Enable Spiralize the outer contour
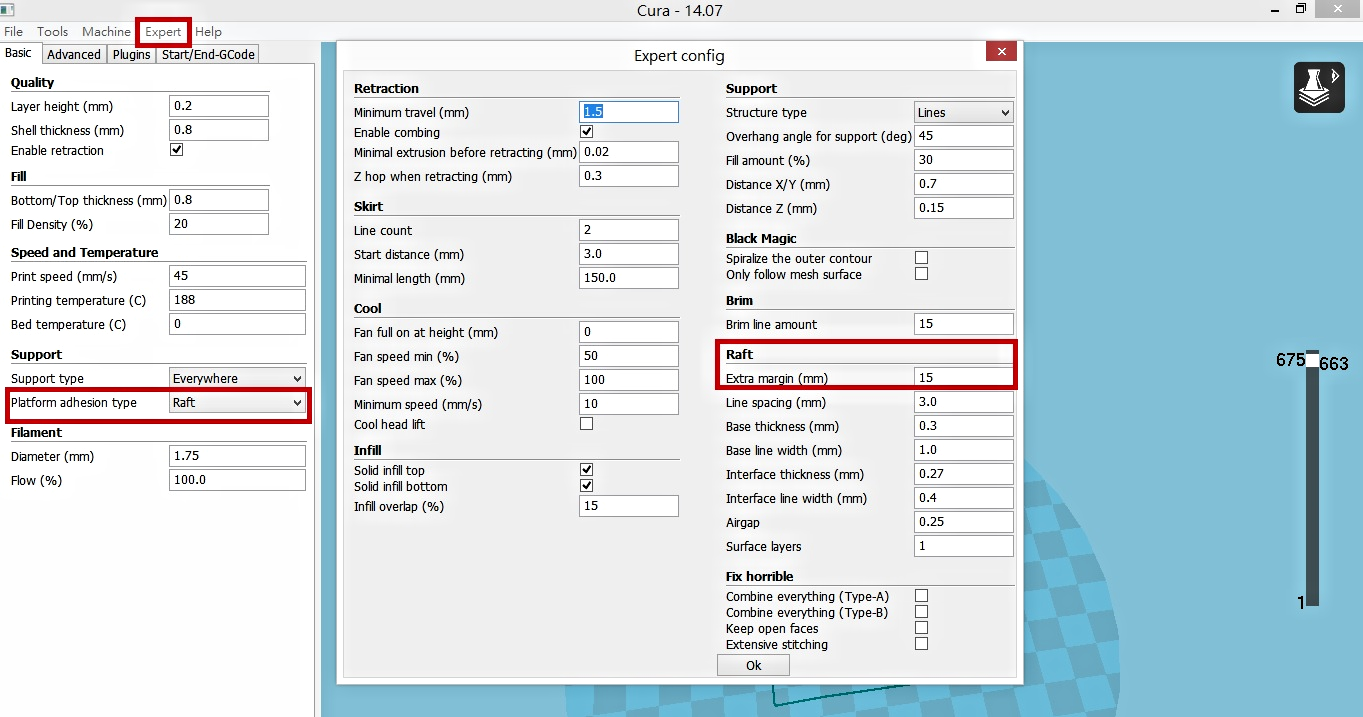This screenshot has height=717, width=1363. (922, 258)
